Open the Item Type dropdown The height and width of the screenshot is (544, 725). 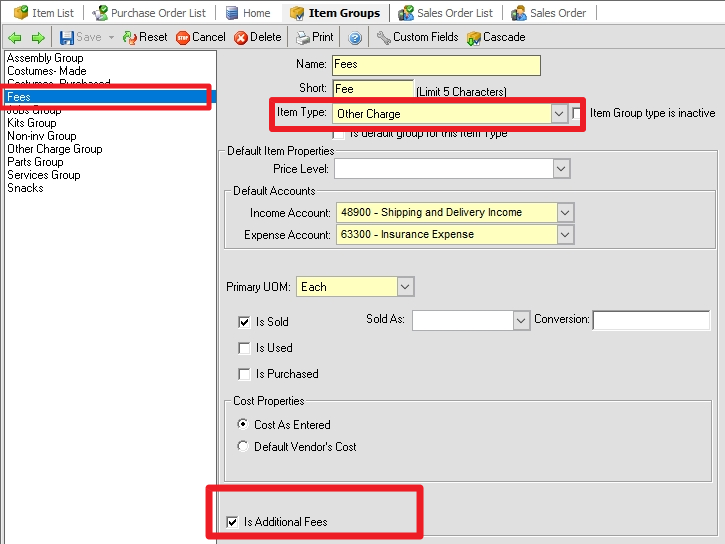(x=559, y=114)
